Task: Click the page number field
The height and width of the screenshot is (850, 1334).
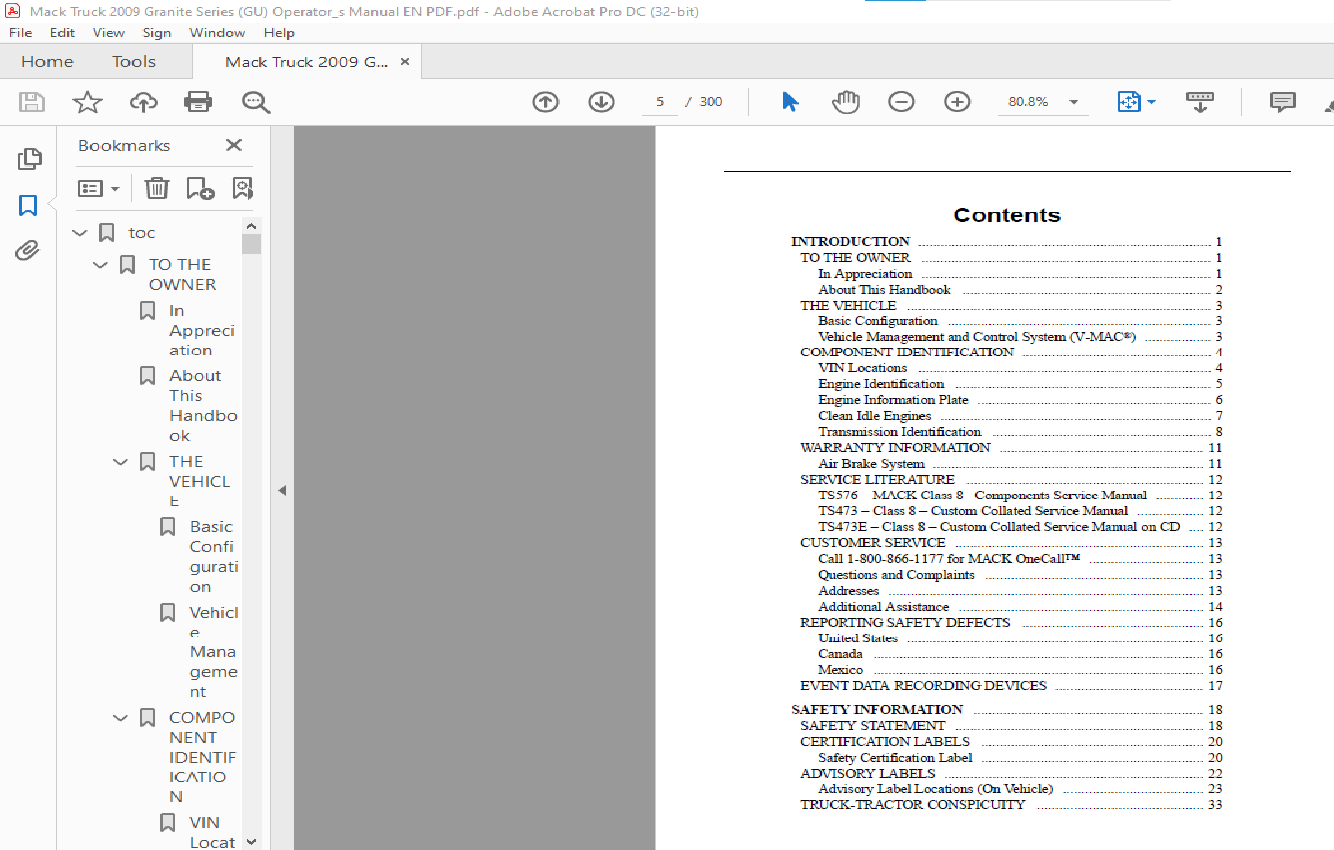Action: pos(660,102)
